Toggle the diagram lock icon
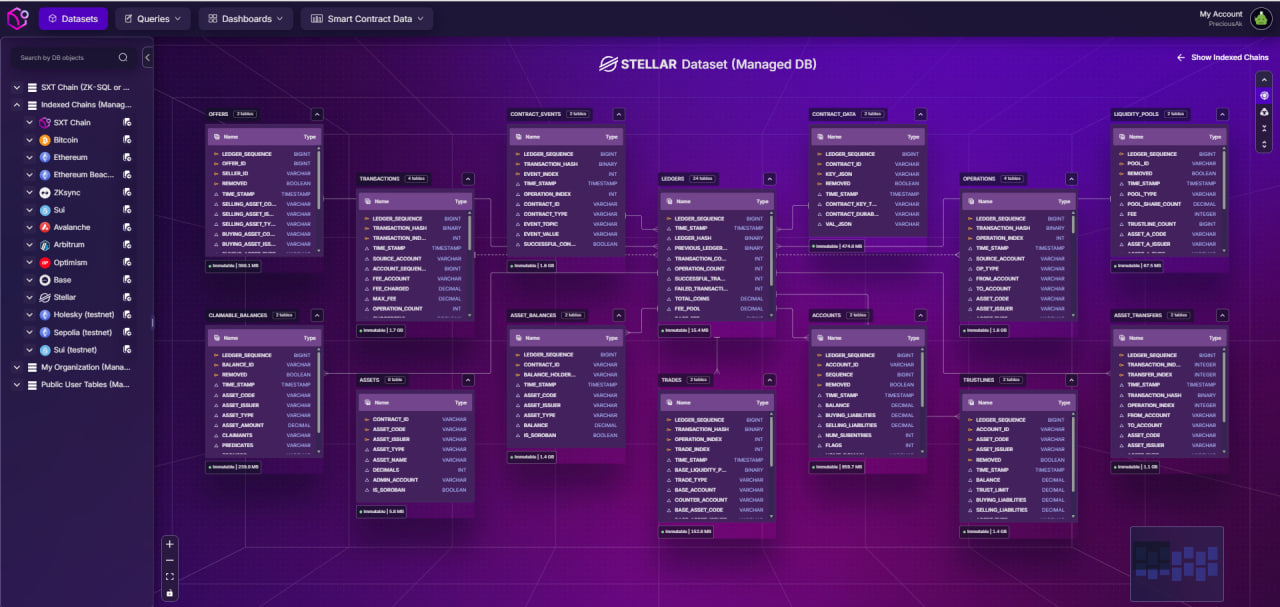The width and height of the screenshot is (1280, 607). pos(169,593)
